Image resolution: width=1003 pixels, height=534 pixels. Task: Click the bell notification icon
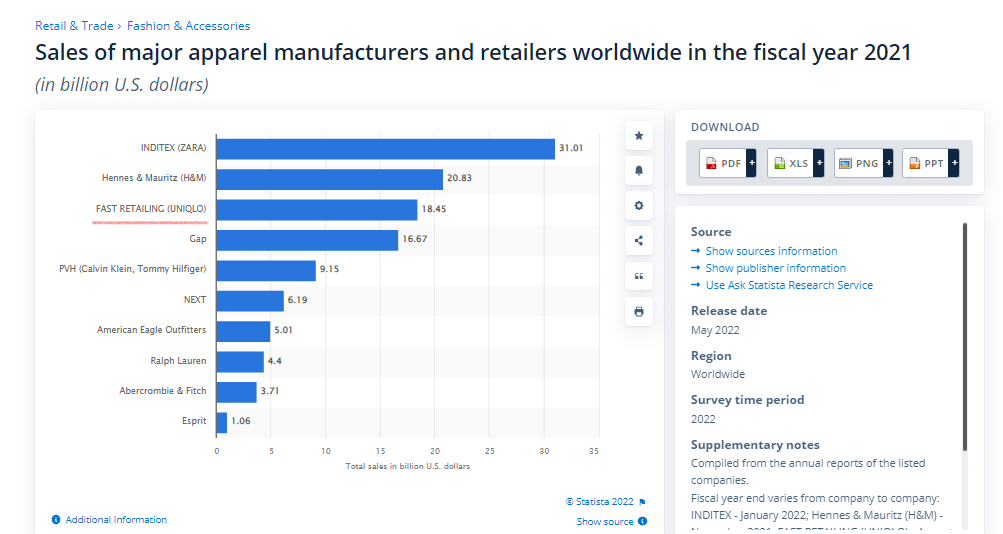pyautogui.click(x=639, y=170)
